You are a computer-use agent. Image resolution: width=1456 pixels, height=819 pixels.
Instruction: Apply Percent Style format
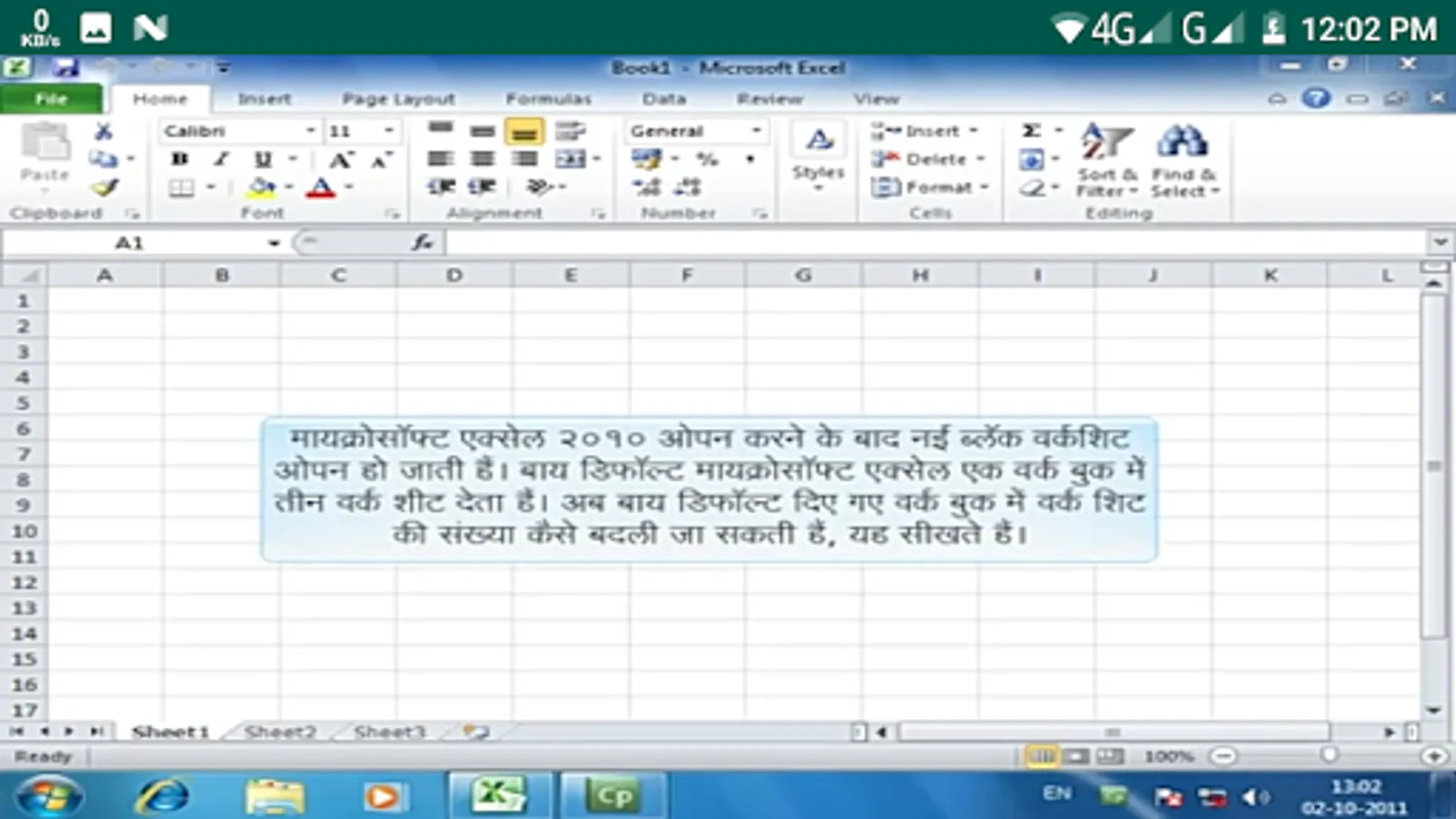(707, 159)
